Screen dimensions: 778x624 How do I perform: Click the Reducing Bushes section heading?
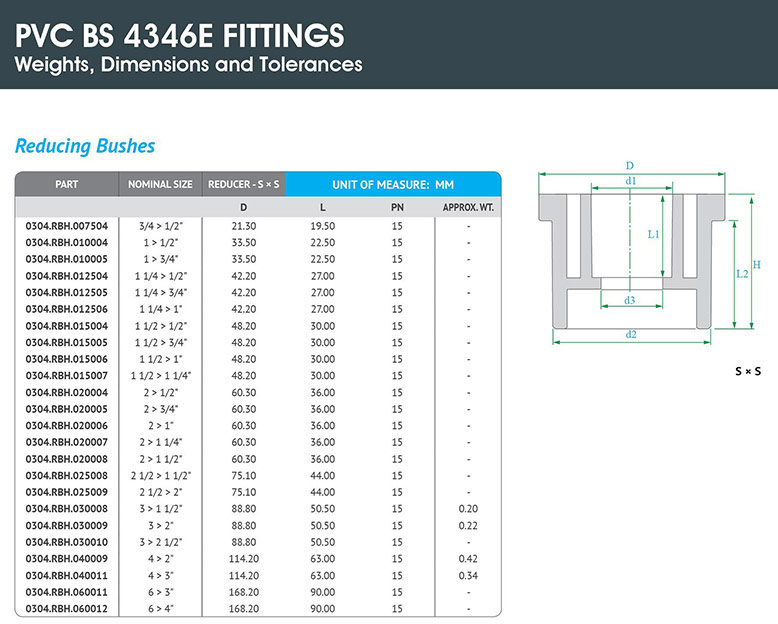tap(85, 146)
